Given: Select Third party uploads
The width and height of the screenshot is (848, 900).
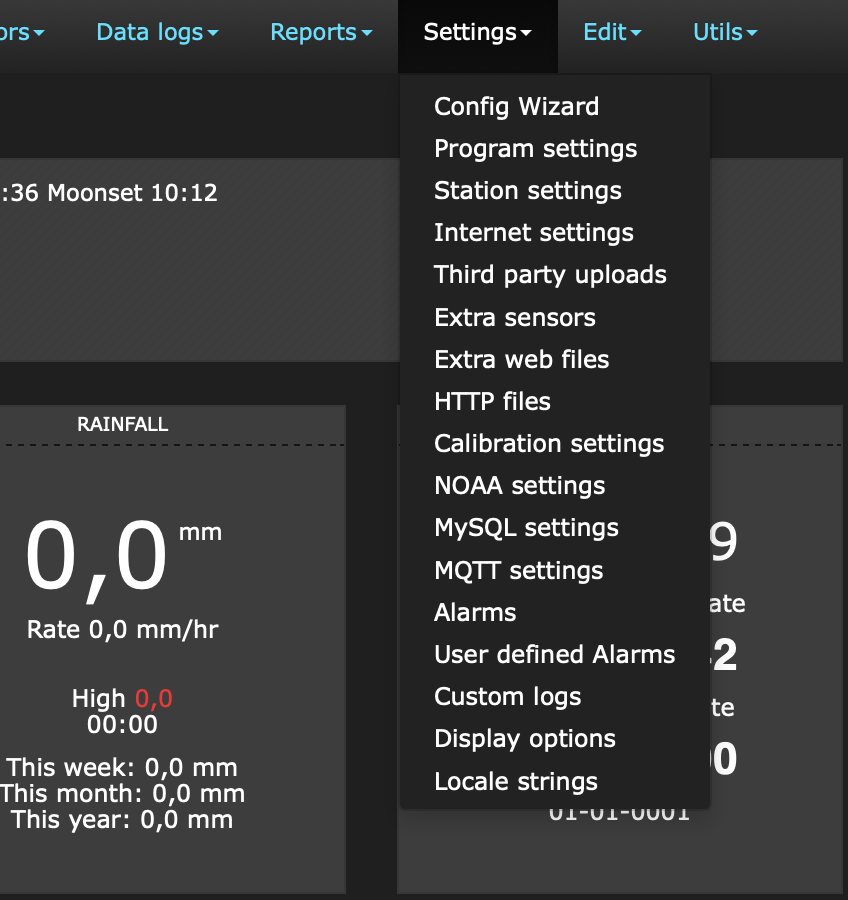Looking at the screenshot, I should [x=550, y=274].
